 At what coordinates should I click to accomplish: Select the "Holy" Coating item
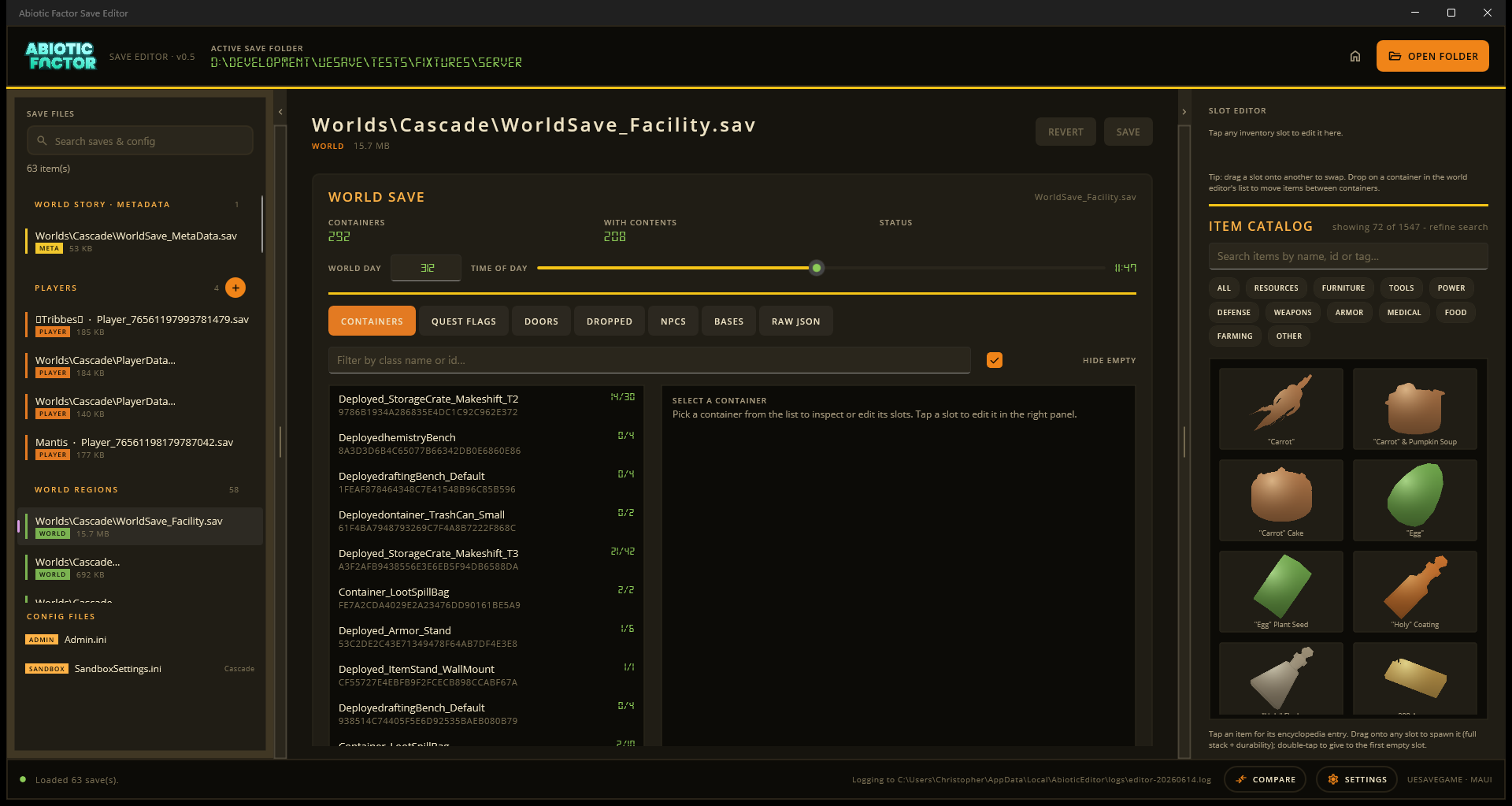(x=1415, y=592)
